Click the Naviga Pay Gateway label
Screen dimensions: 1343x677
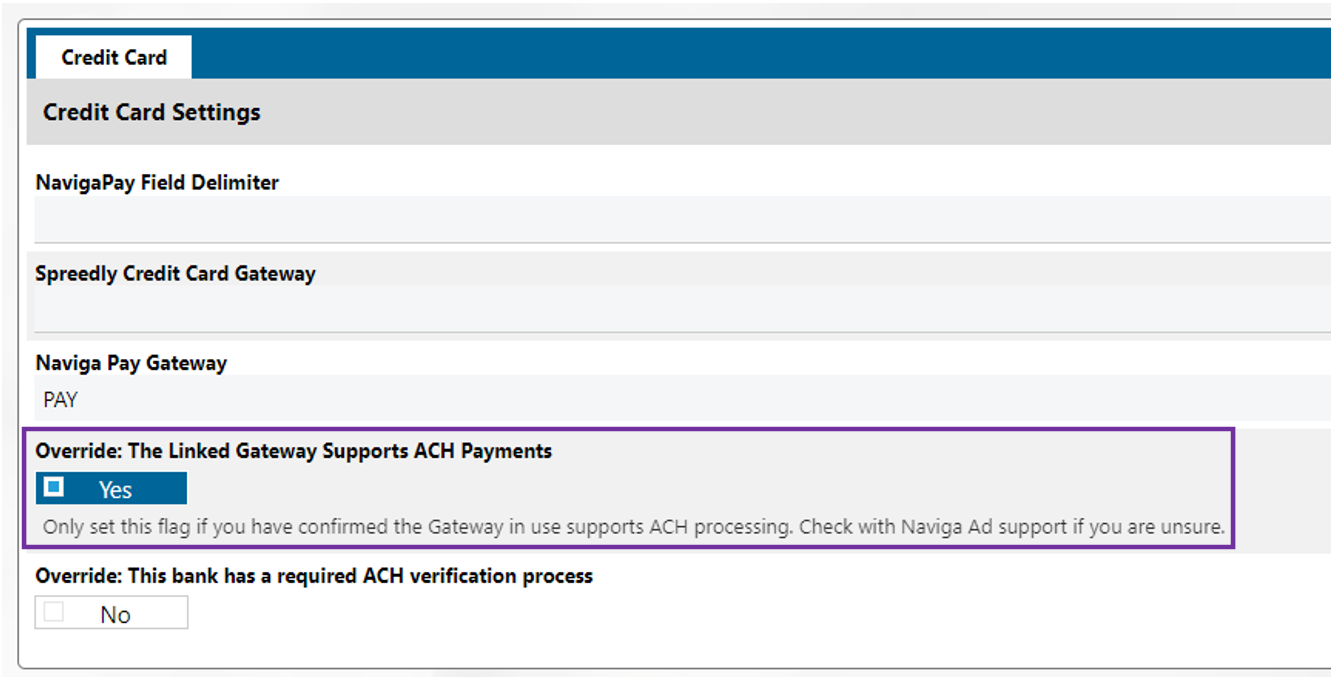(x=131, y=364)
